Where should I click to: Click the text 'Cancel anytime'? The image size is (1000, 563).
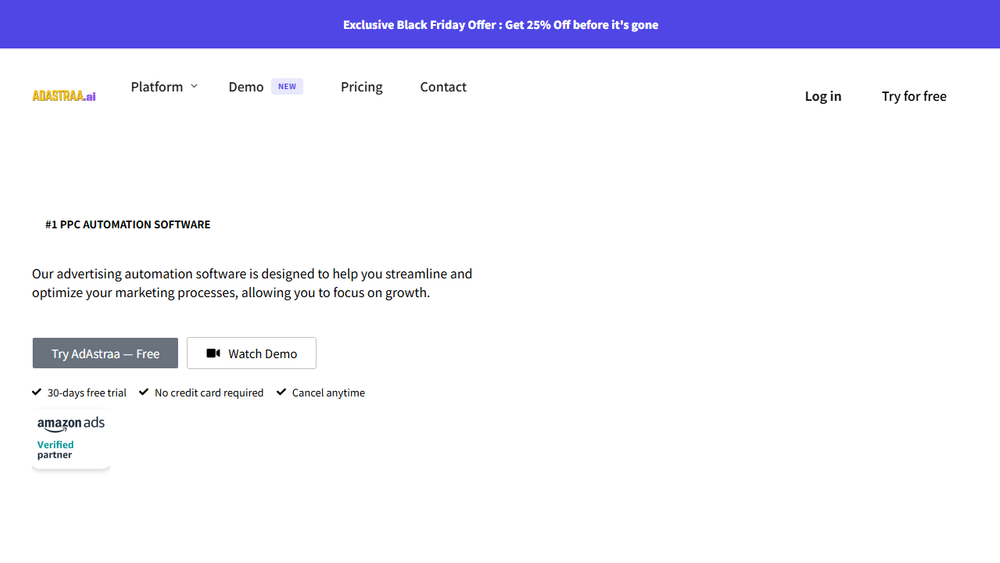(328, 393)
